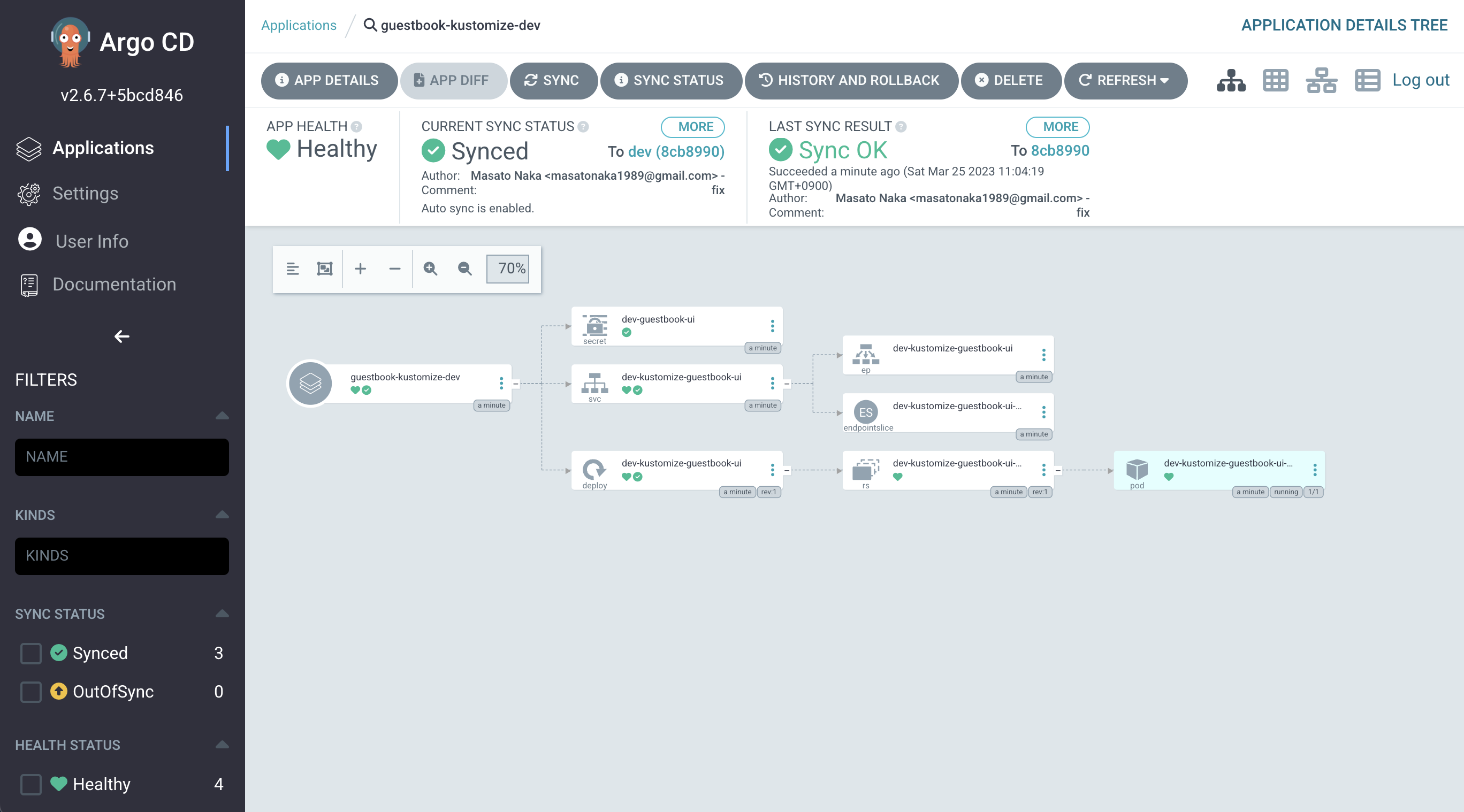Click the APP HEALTH help question icon
The image size is (1464, 812).
pos(356,126)
